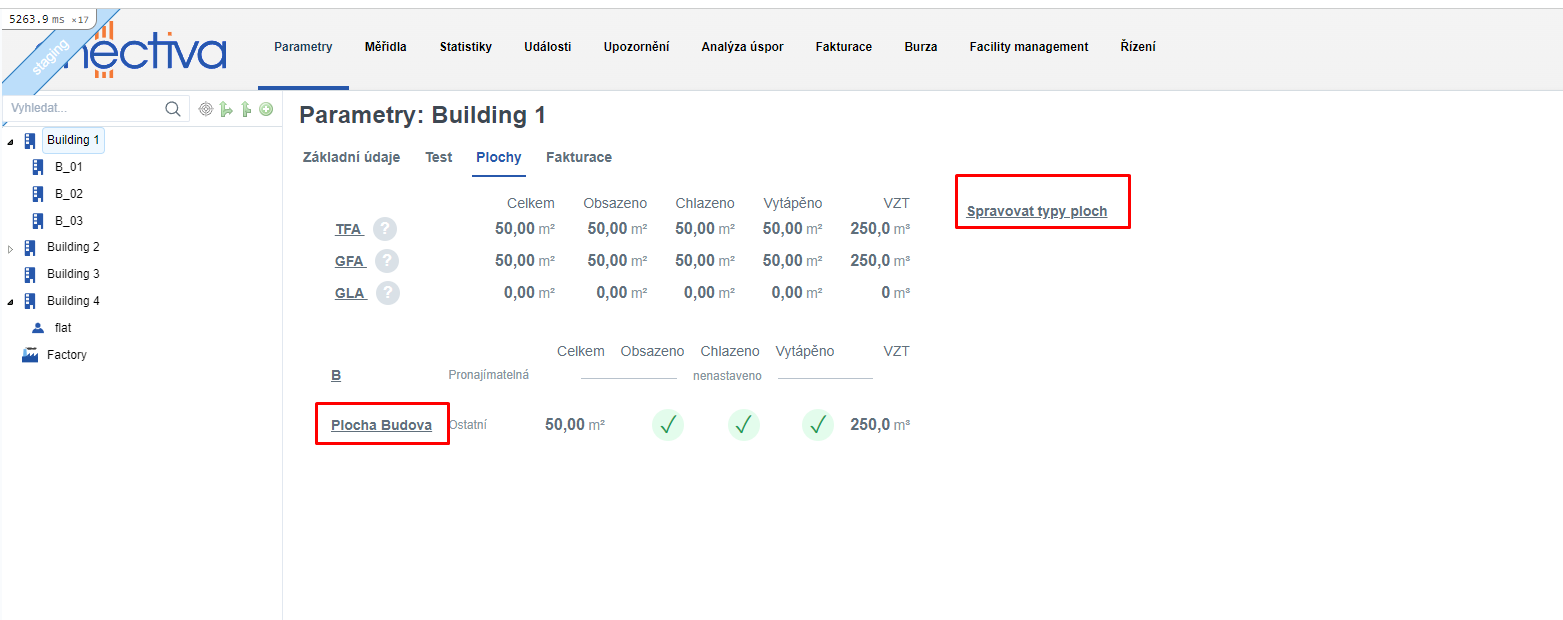Screen dimensions: 1563x620
Task: Open the Statistiky menu
Action: click(465, 47)
